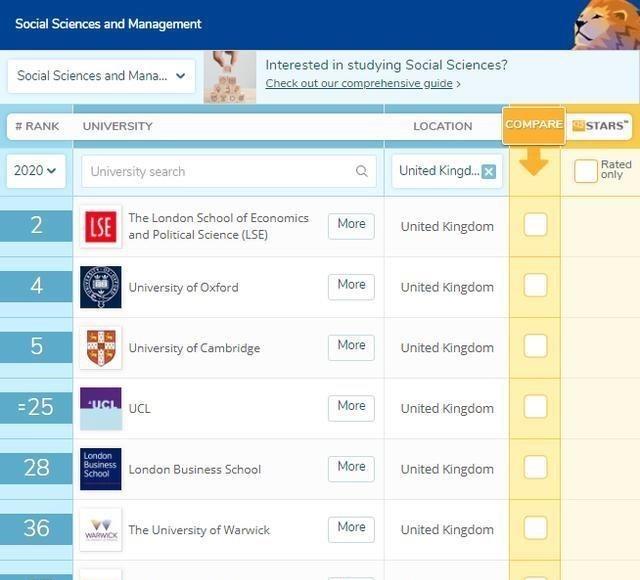Click the University of Warwick logo
This screenshot has width=640, height=580.
tap(101, 530)
